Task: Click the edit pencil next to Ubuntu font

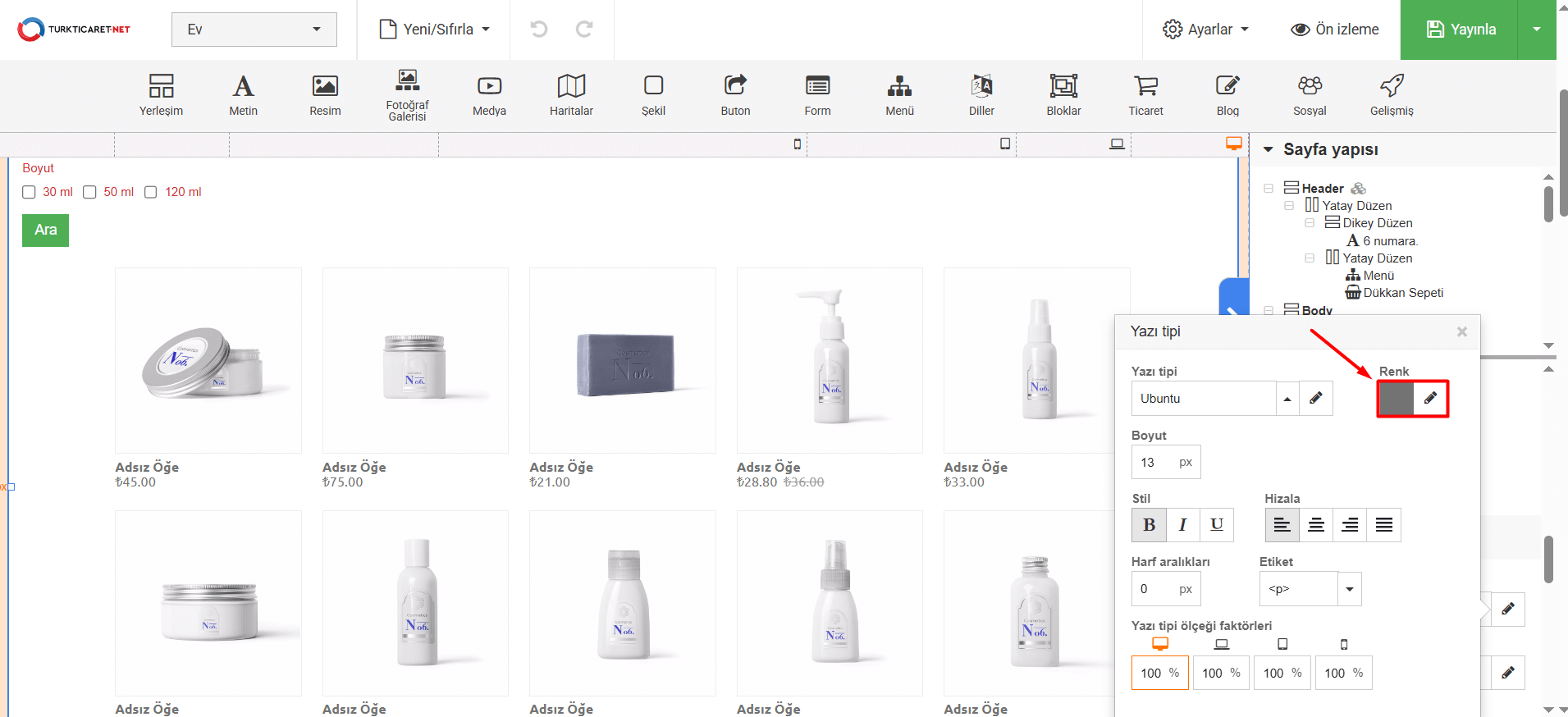Action: (1315, 398)
